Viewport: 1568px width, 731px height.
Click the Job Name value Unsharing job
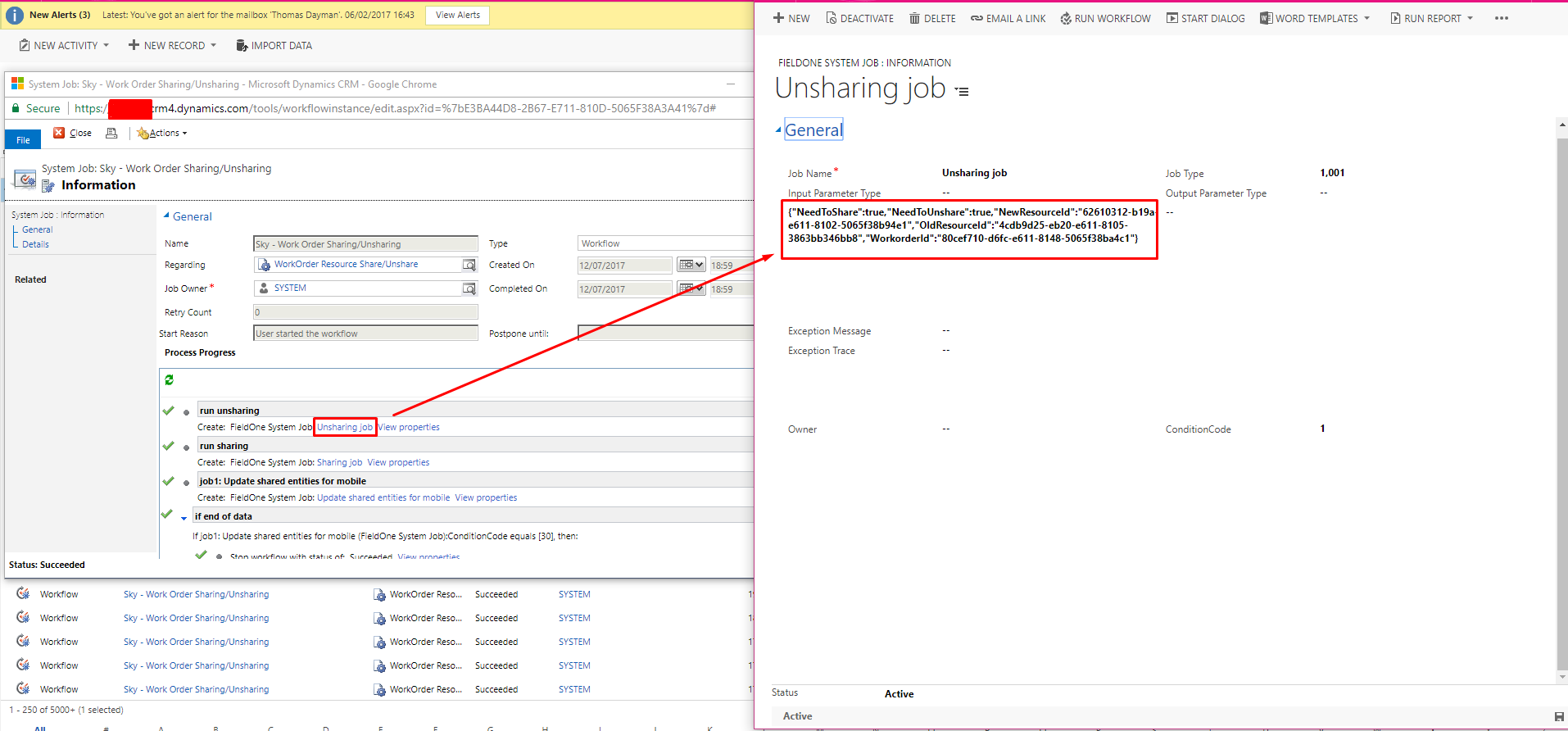pyautogui.click(x=974, y=173)
